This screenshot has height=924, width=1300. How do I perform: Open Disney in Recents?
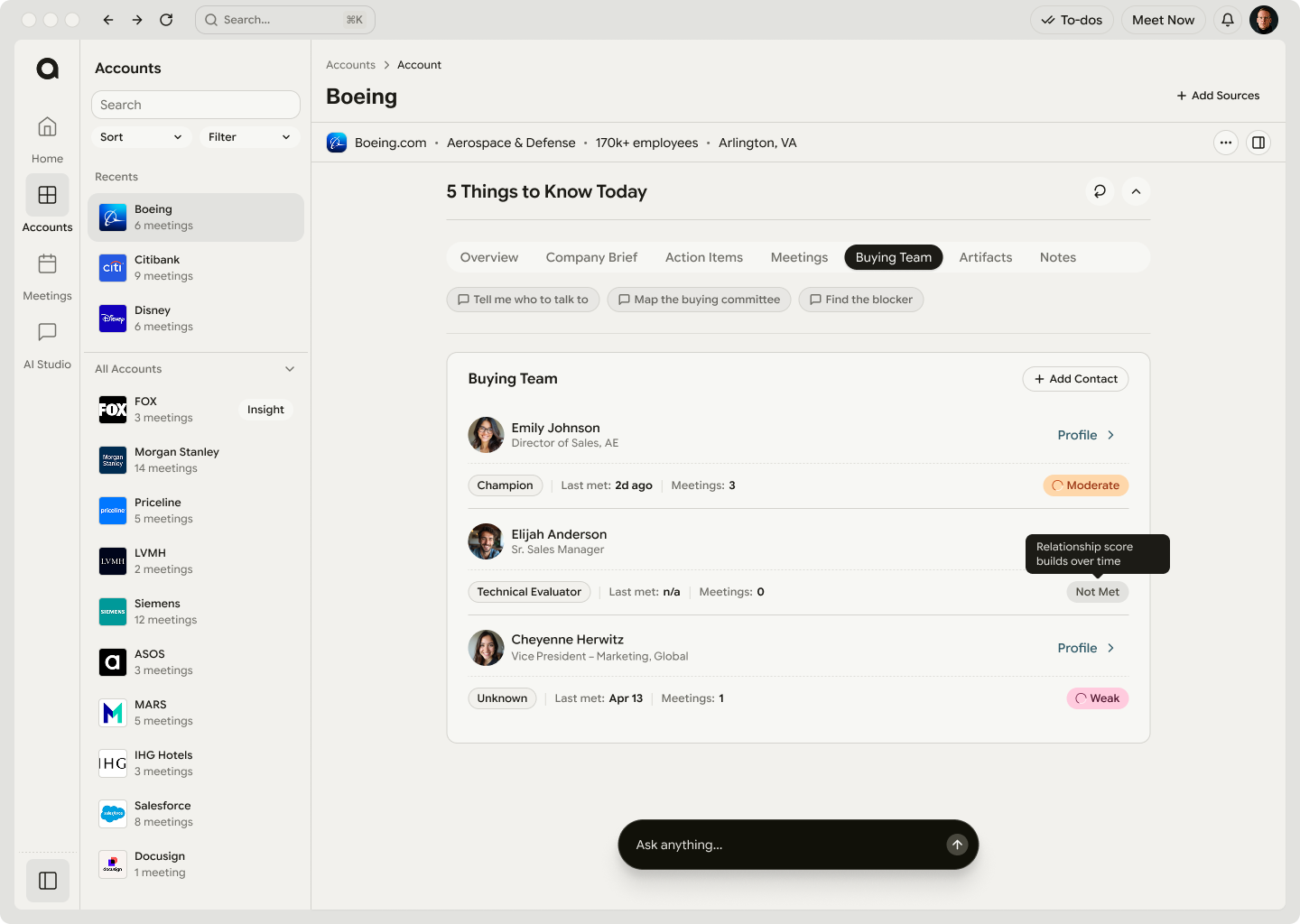tap(196, 319)
